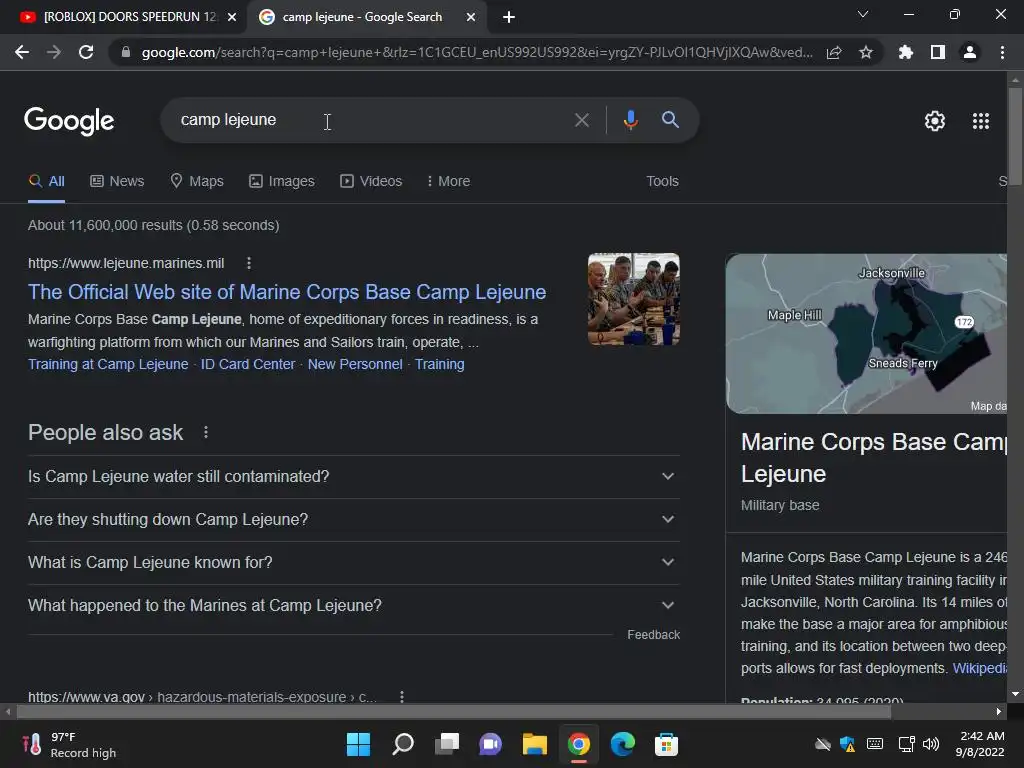The width and height of the screenshot is (1024, 768).
Task: Open Task View on the taskbar
Action: 447,744
